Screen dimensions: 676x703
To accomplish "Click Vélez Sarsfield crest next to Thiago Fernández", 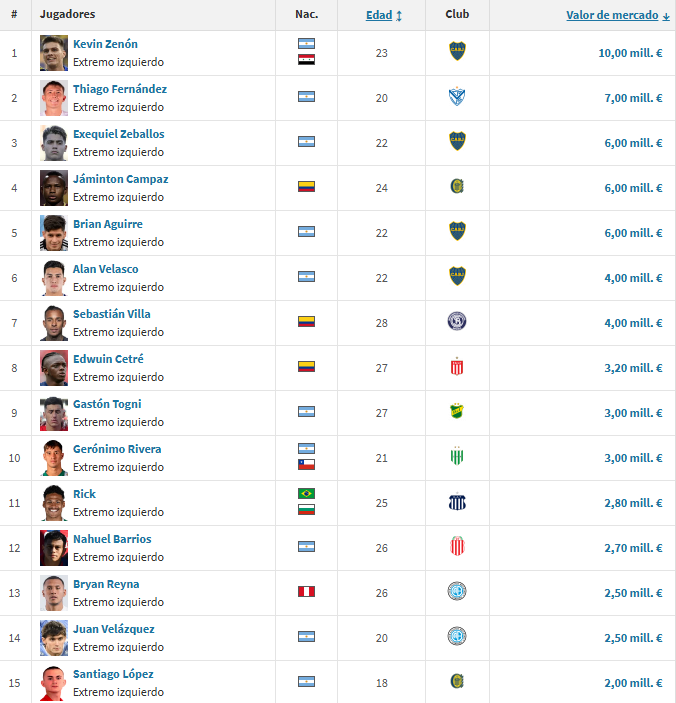I will coord(457,97).
